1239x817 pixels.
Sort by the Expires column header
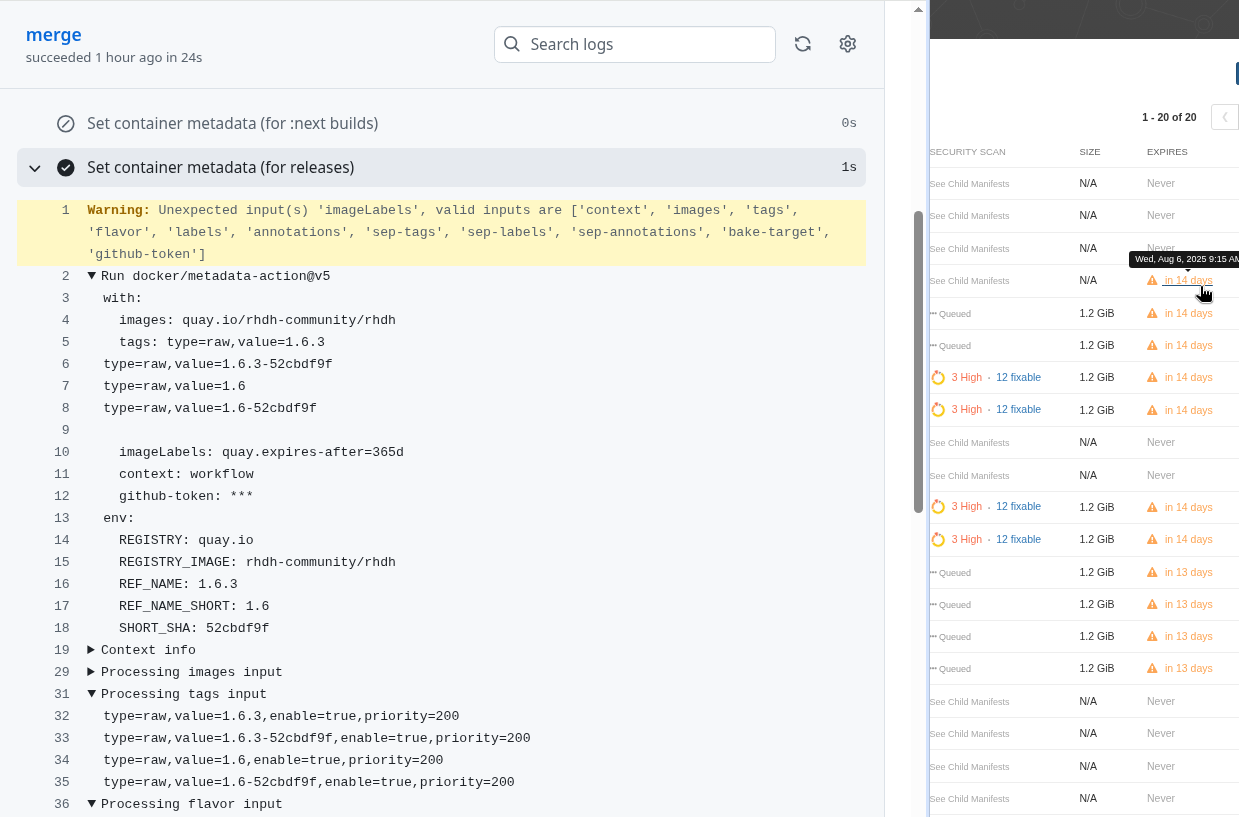pos(1167,152)
